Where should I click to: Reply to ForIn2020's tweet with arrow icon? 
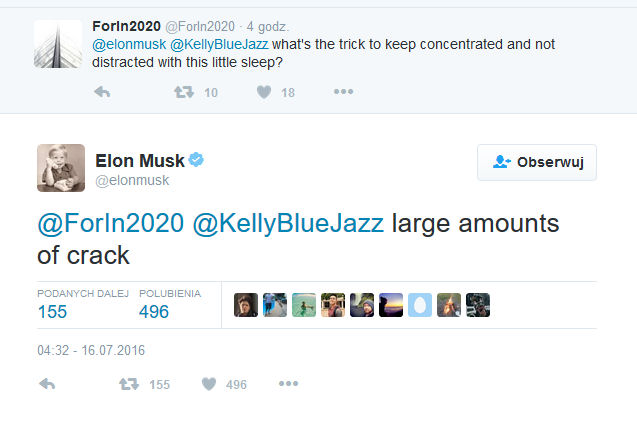coord(102,92)
